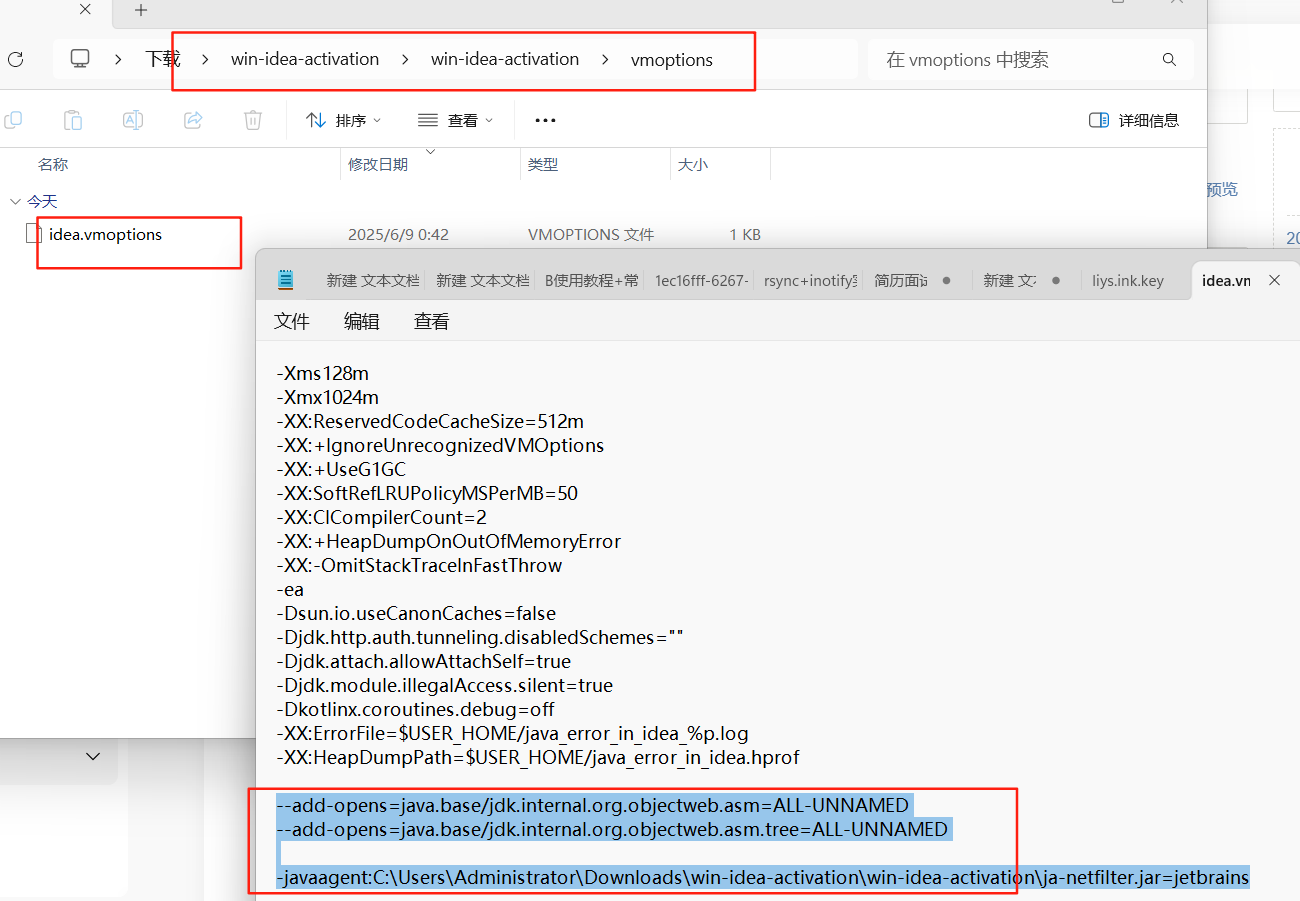Screen dimensions: 1300x901
Task: Click the Copy icon in Explorer toolbar
Action: pyautogui.click(x=13, y=120)
